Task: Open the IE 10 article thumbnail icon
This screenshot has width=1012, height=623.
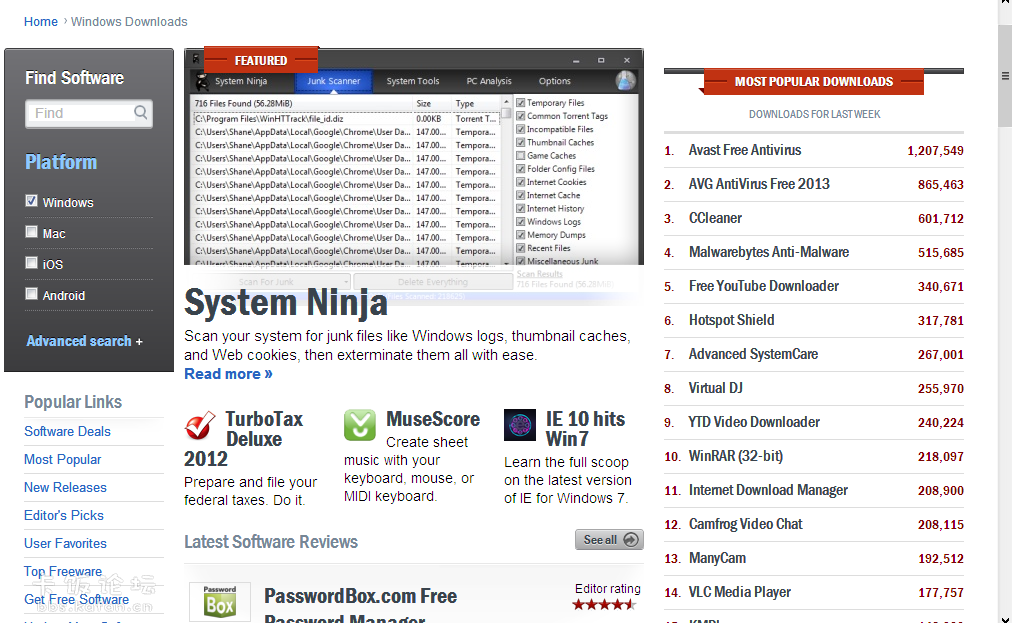Action: click(x=520, y=425)
